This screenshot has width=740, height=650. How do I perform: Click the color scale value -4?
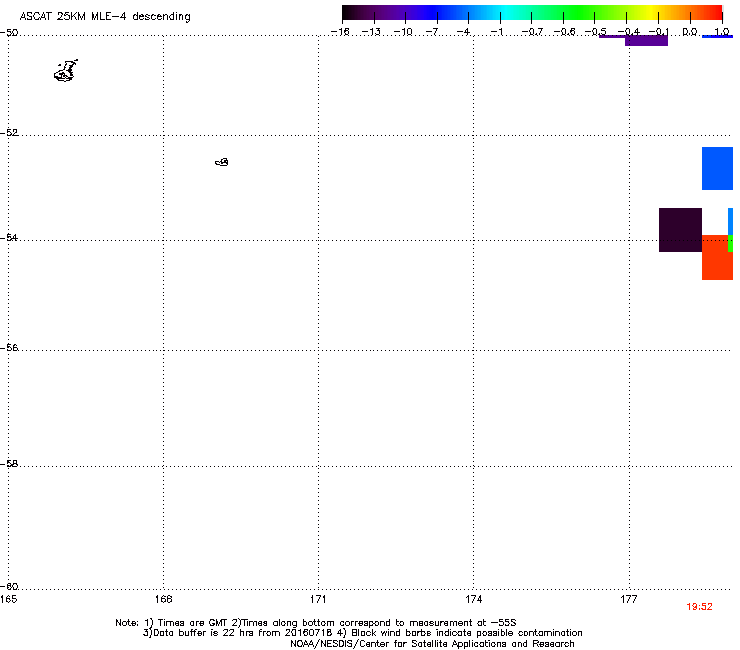coord(463,32)
